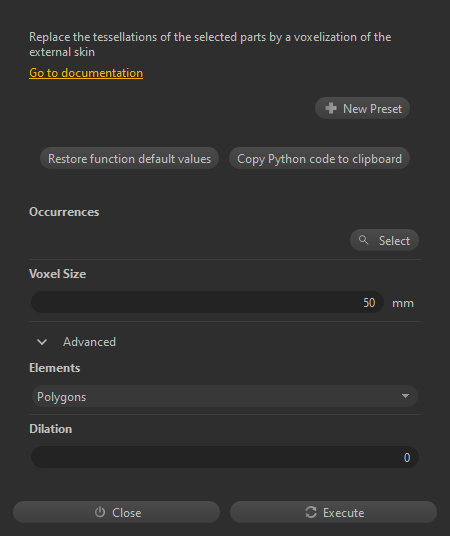Click the Advanced section label

click(x=89, y=342)
